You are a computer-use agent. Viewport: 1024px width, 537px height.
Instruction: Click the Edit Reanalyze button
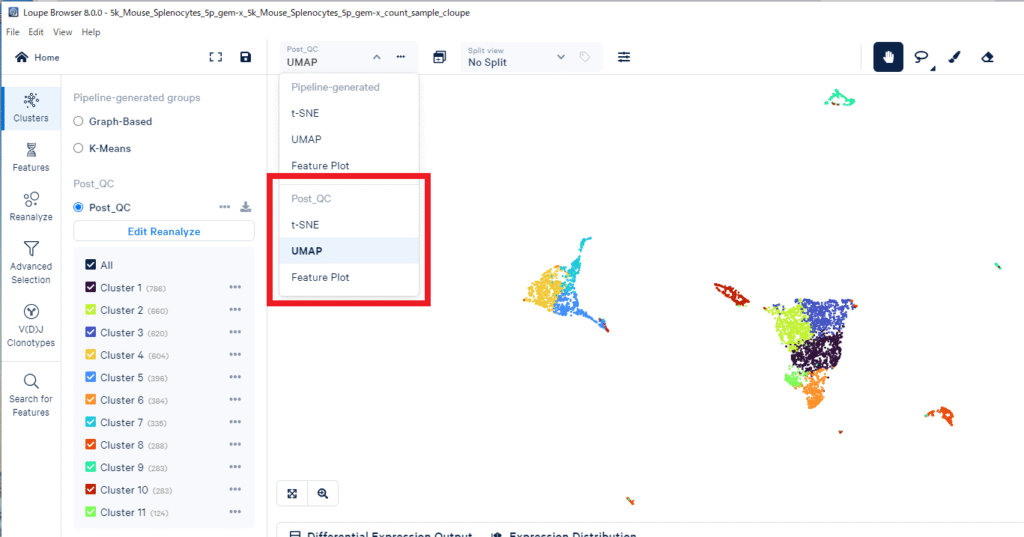[164, 231]
